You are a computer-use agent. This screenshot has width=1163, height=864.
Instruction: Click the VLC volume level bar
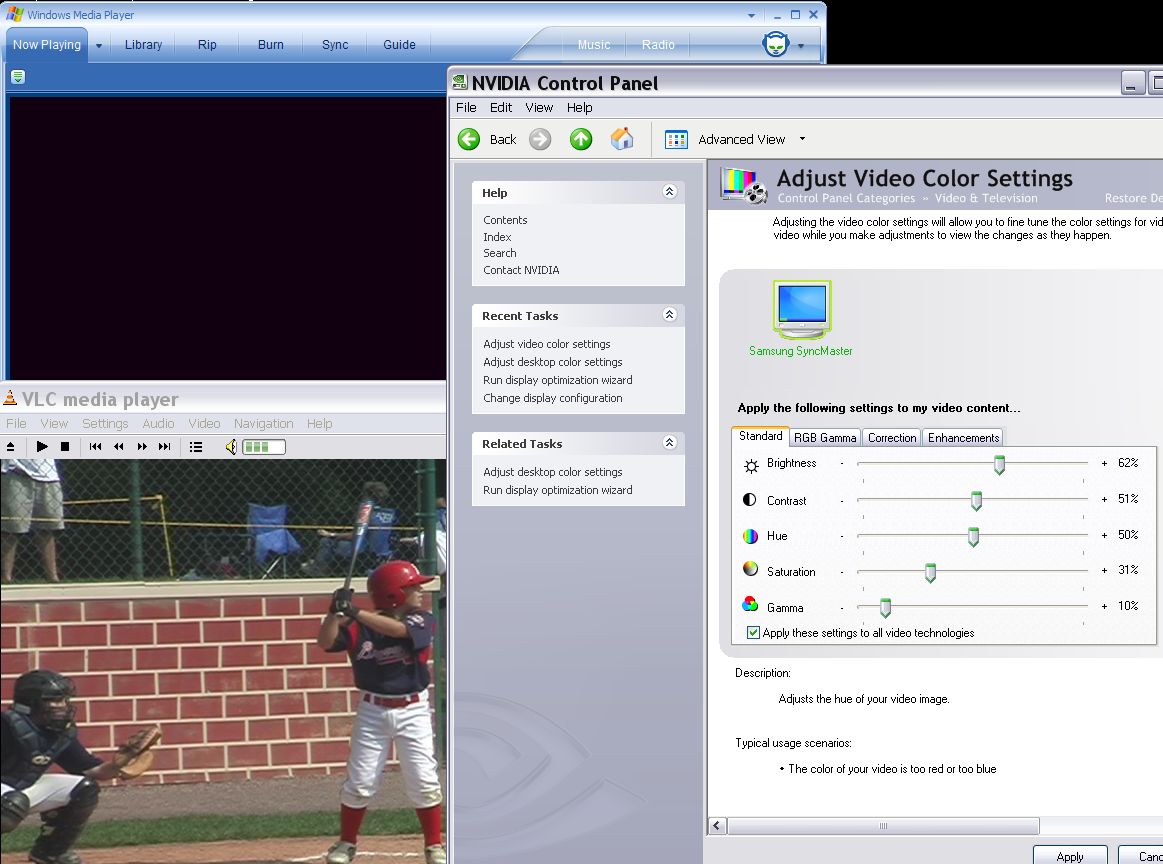coord(264,446)
